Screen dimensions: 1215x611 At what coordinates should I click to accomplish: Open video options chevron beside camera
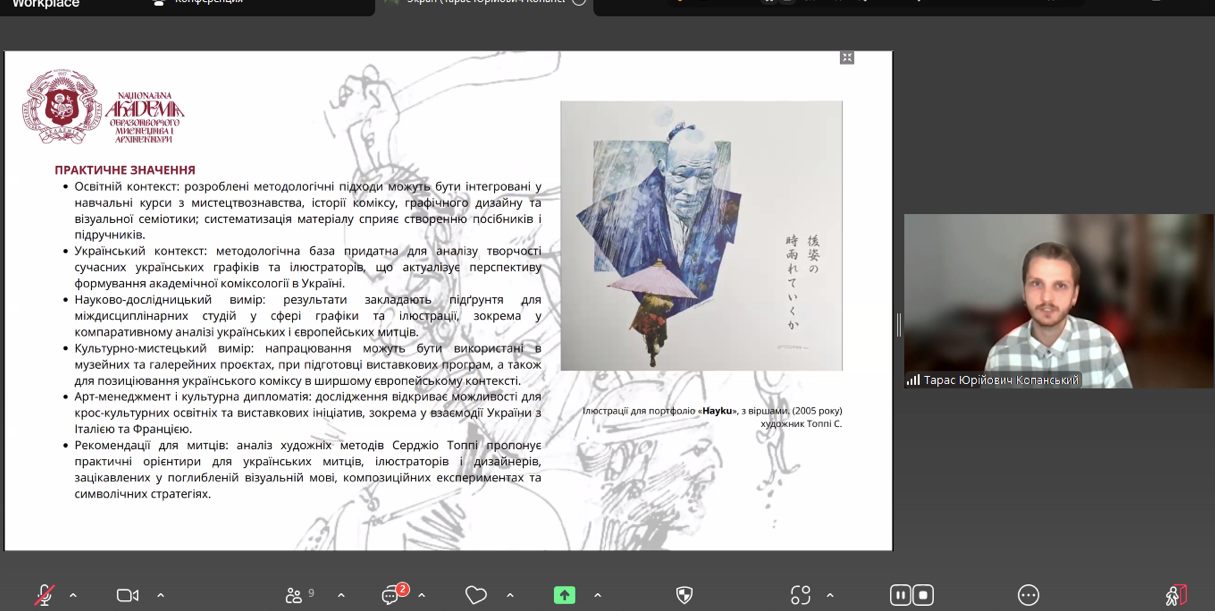pos(160,596)
